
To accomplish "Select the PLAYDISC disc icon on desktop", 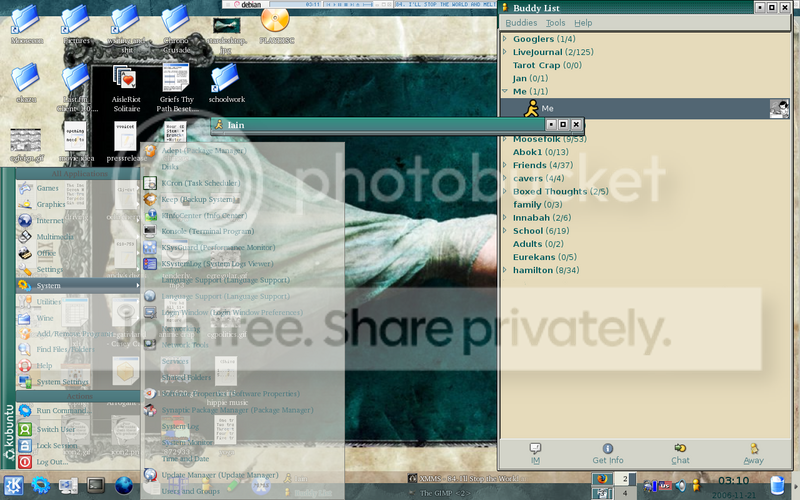I will [x=276, y=26].
